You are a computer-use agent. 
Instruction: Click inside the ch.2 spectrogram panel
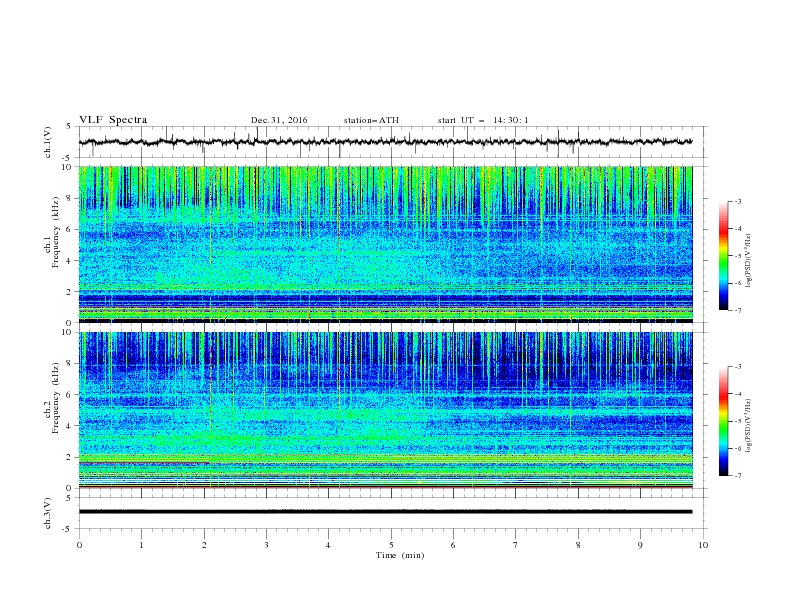tap(385, 410)
